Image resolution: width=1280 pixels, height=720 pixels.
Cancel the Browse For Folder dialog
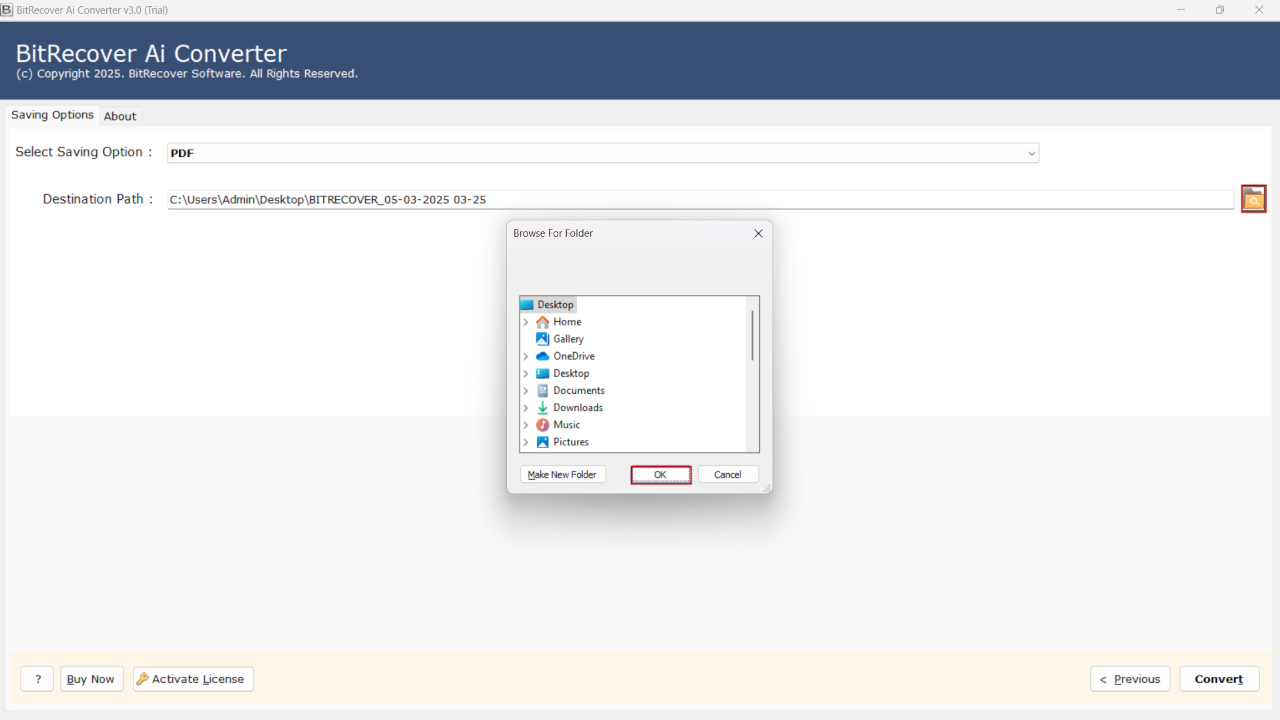click(728, 475)
